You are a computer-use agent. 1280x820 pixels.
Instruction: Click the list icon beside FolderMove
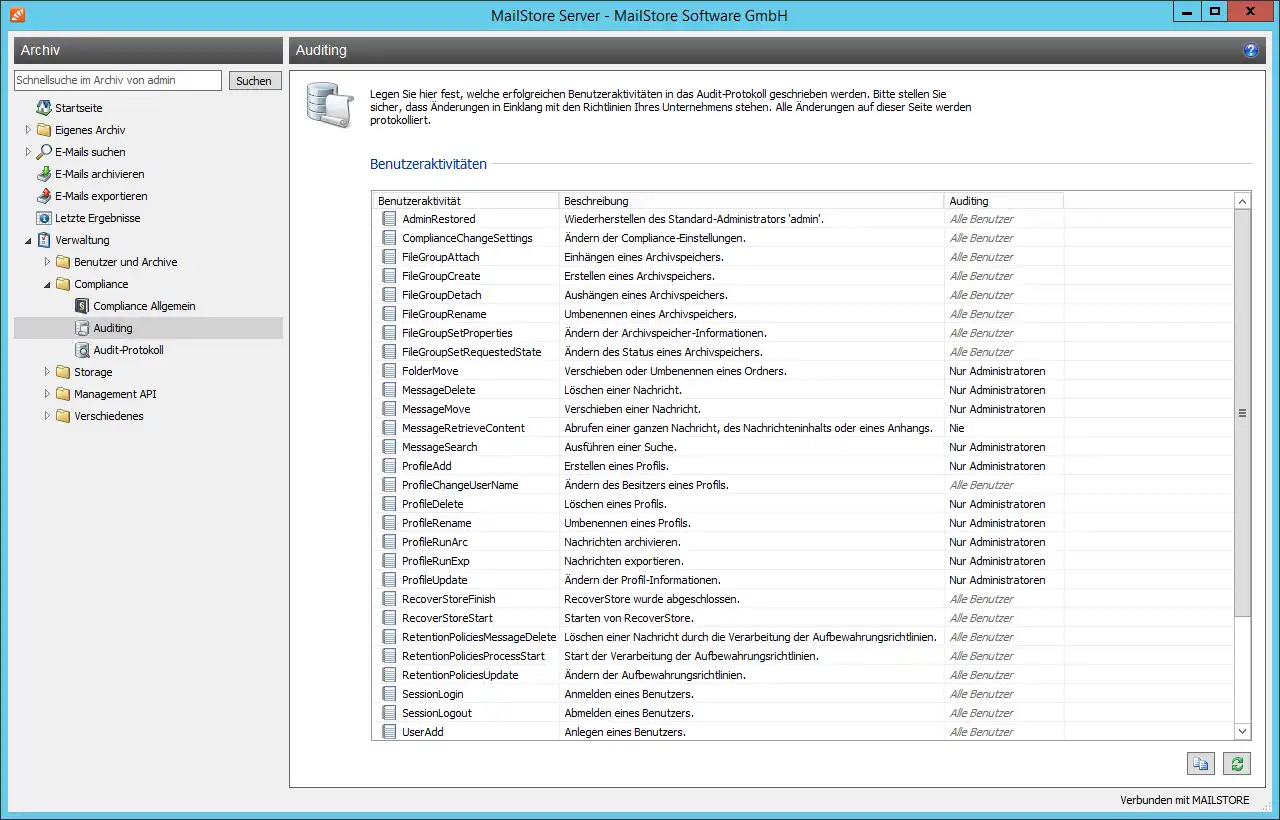[389, 371]
